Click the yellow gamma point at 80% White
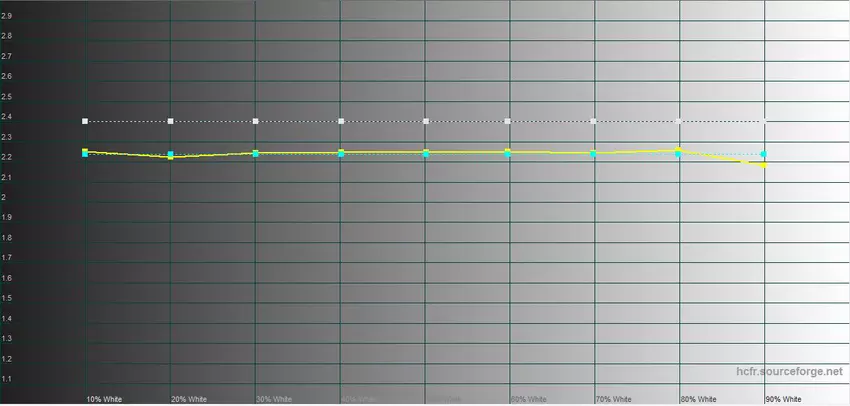Viewport: 850px width, 406px height. (x=679, y=150)
